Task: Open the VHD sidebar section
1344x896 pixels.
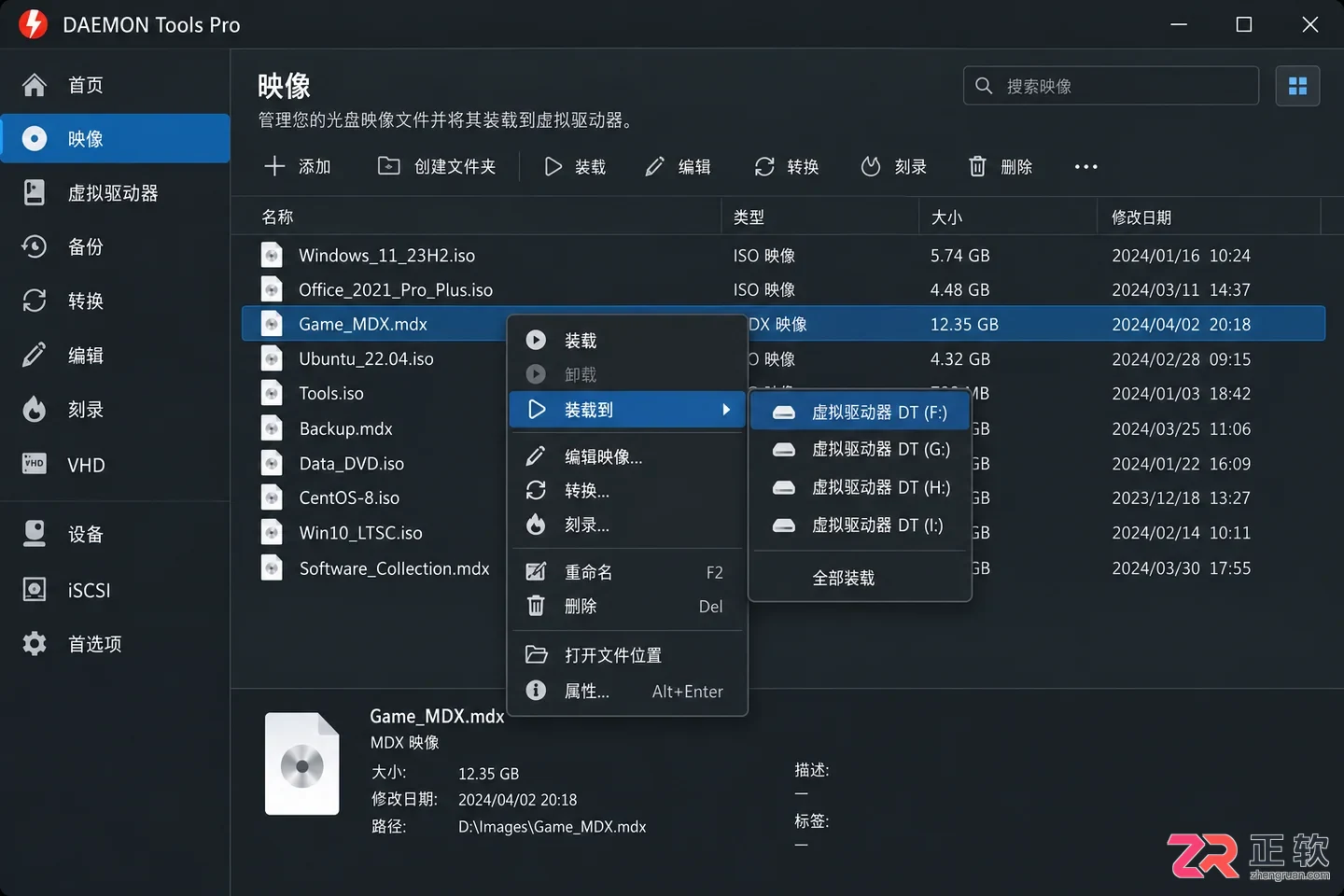Action: tap(115, 465)
